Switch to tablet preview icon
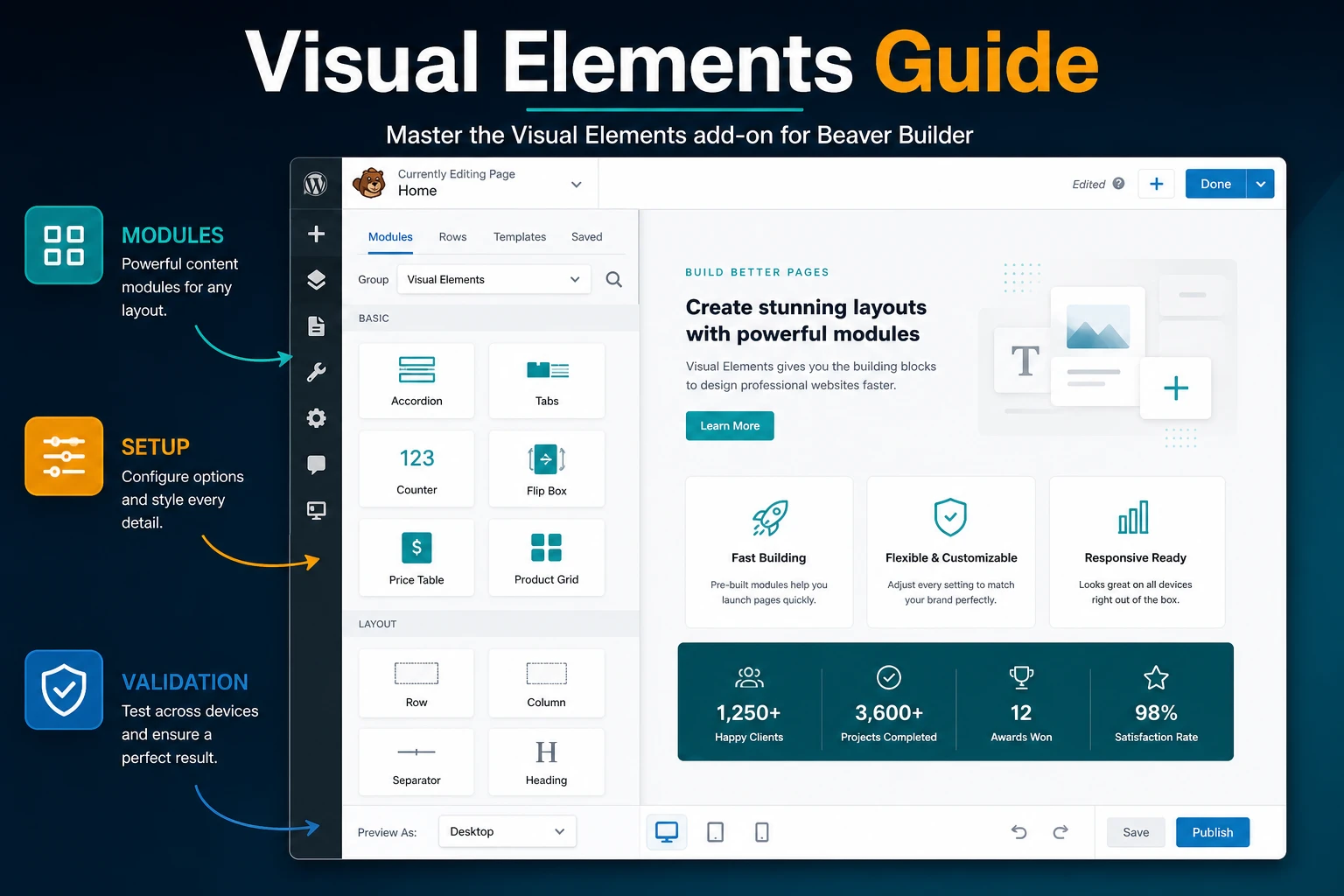Image resolution: width=1344 pixels, height=896 pixels. 715,832
